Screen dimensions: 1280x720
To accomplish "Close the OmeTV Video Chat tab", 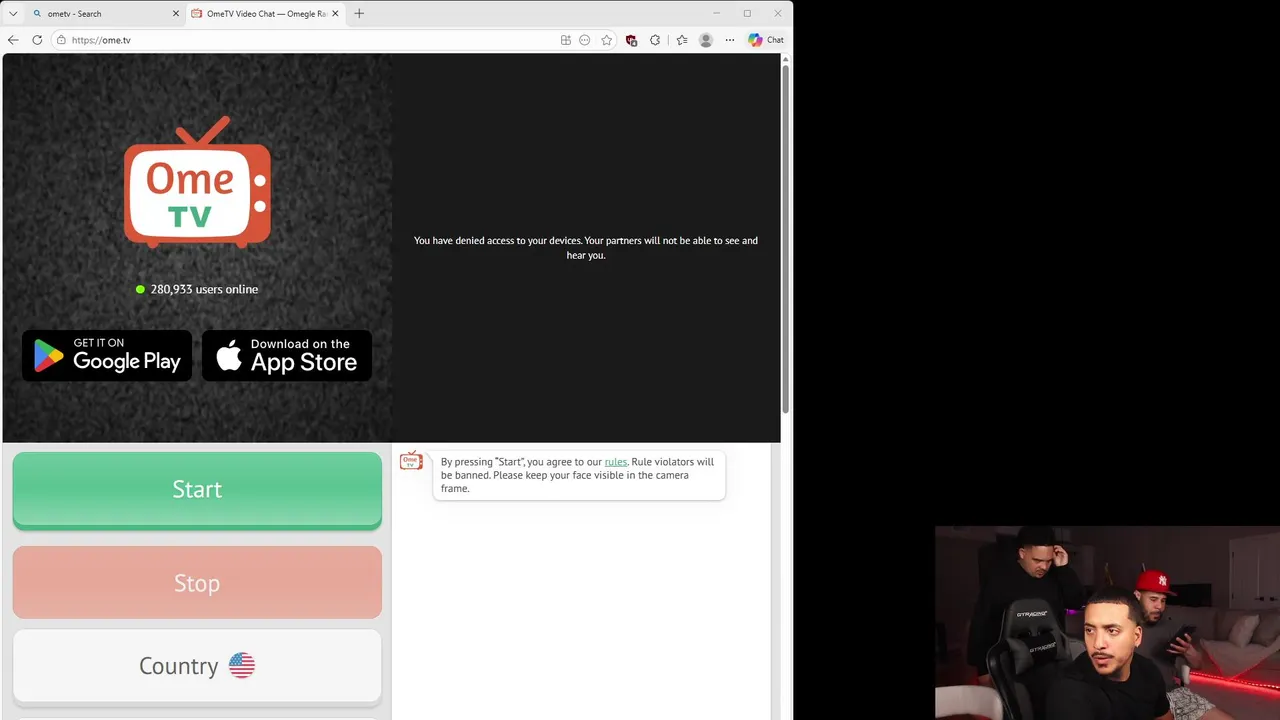I will click(x=335, y=14).
